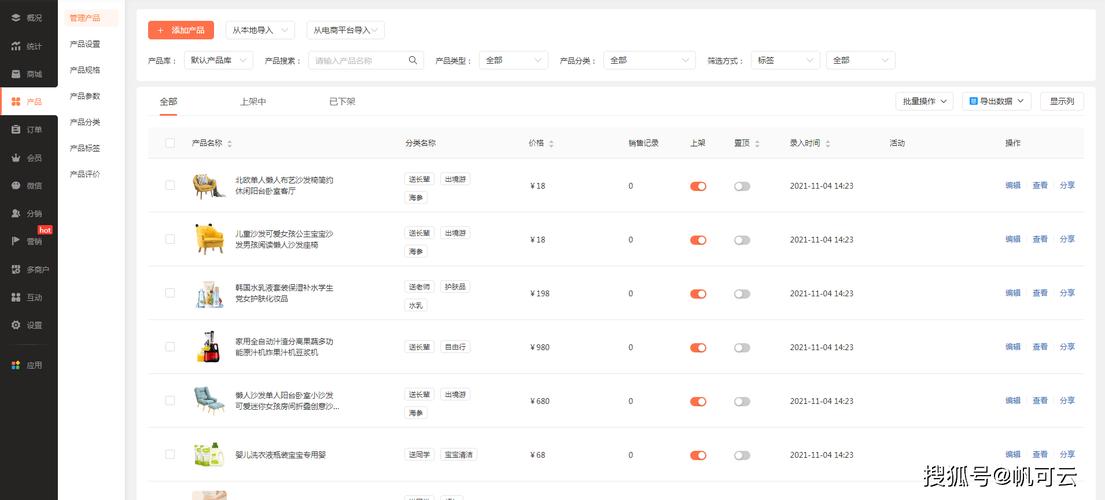This screenshot has width=1105, height=500.
Task: Open 产品参数 in the submenu
Action: (x=85, y=96)
